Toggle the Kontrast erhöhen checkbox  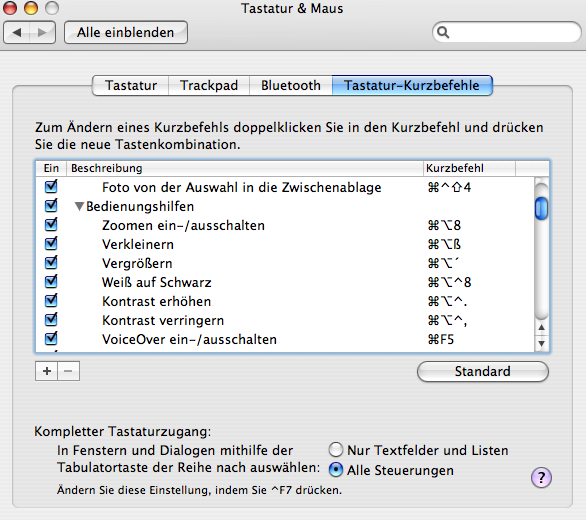51,301
